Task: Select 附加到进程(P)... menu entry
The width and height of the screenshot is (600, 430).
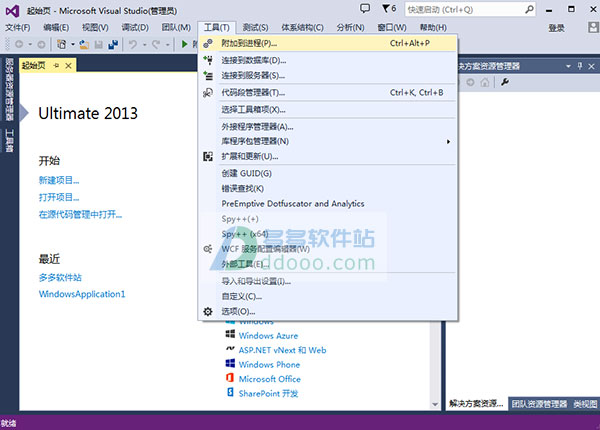Action: coord(328,44)
